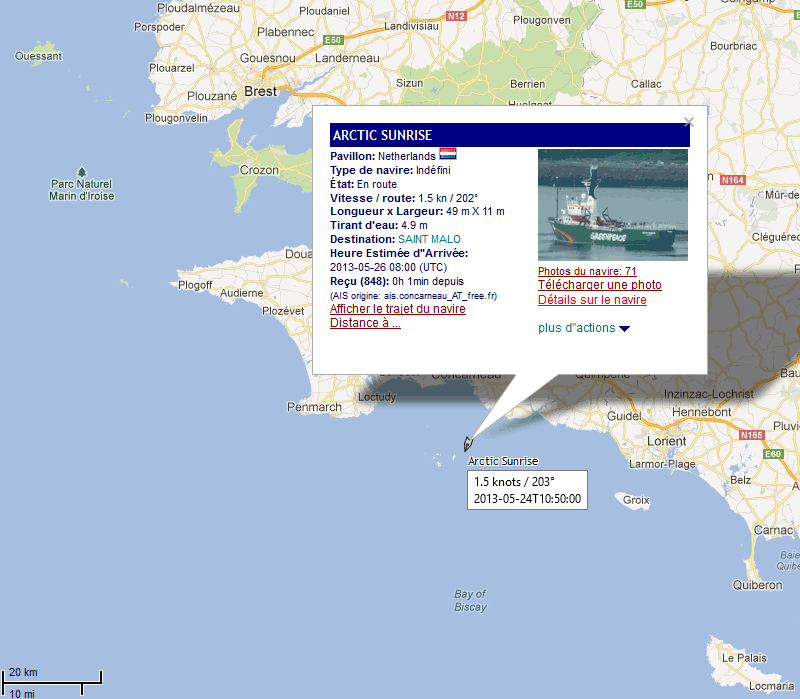This screenshot has width=800, height=699.
Task: Click the Locmaria label
Action: pyautogui.click(x=771, y=686)
